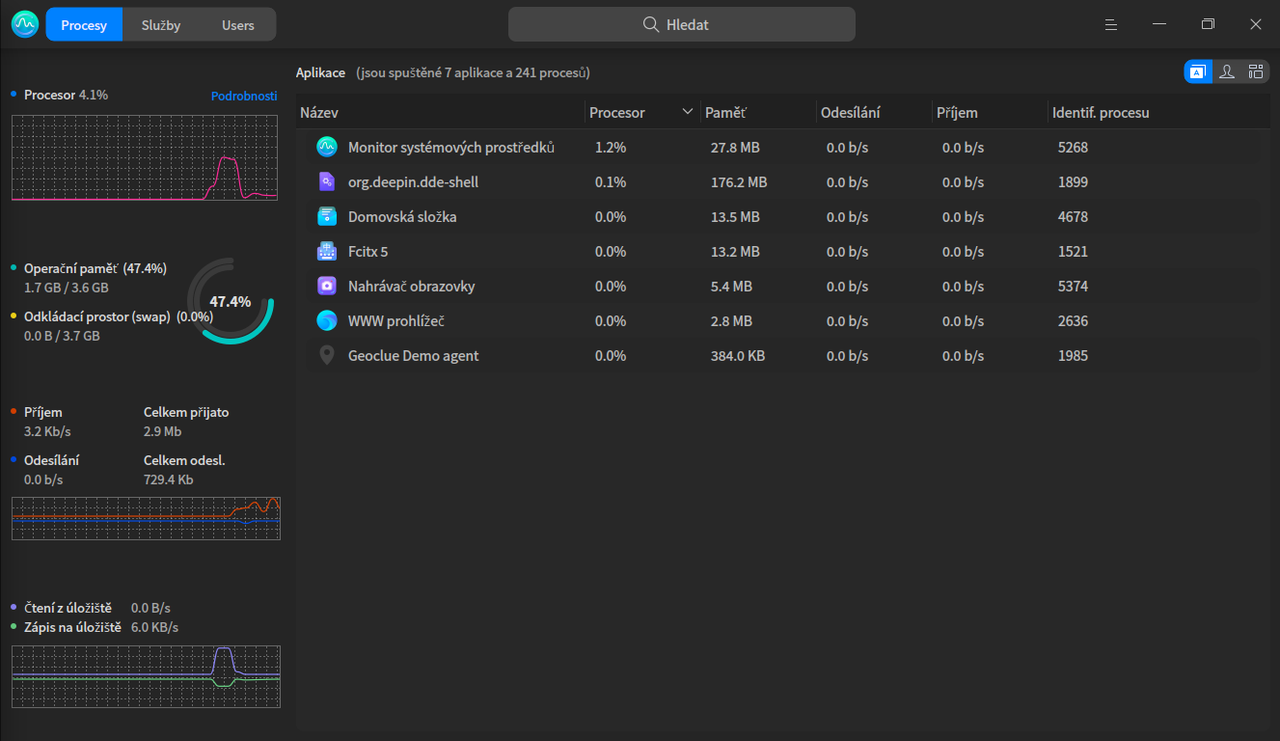The width and height of the screenshot is (1280, 741).
Task: Click the Zápis na úložiště label
Action: (x=73, y=627)
